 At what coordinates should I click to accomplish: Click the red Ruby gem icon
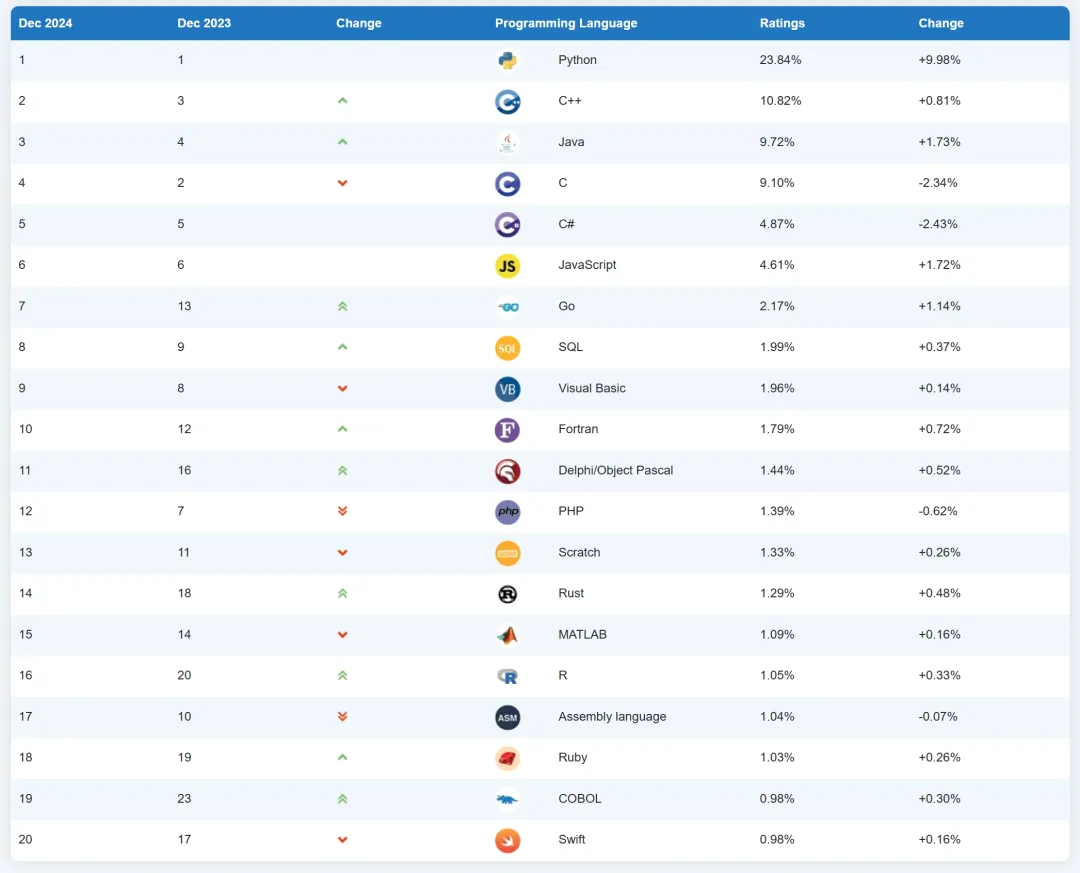507,757
